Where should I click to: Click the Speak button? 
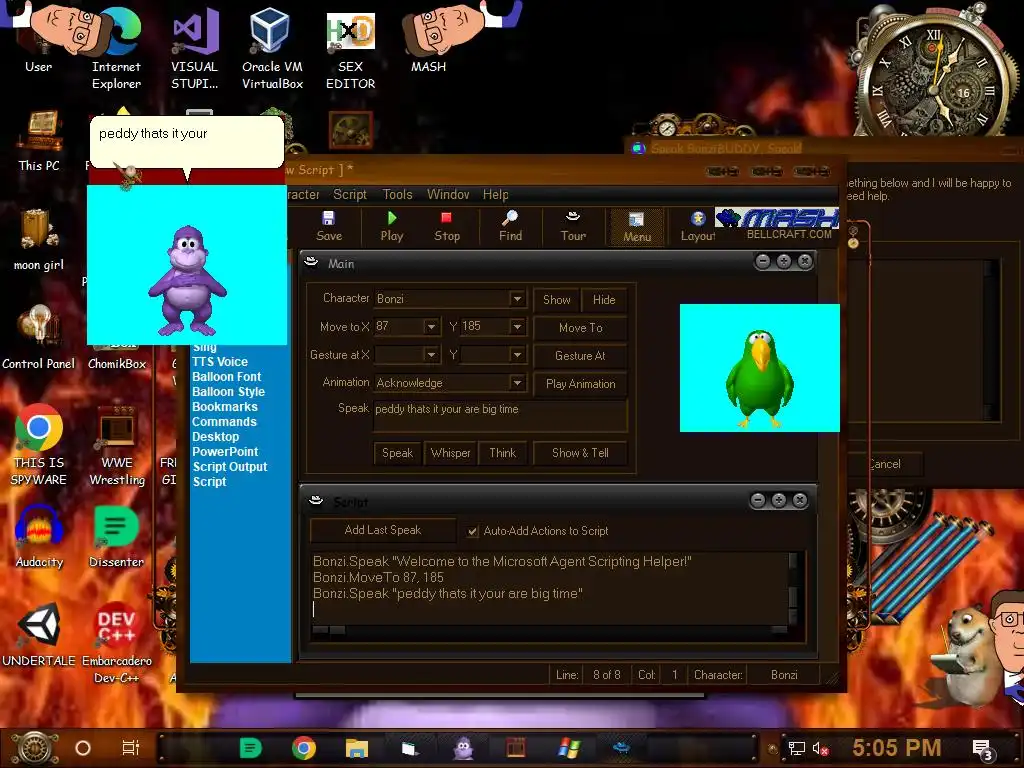[397, 453]
